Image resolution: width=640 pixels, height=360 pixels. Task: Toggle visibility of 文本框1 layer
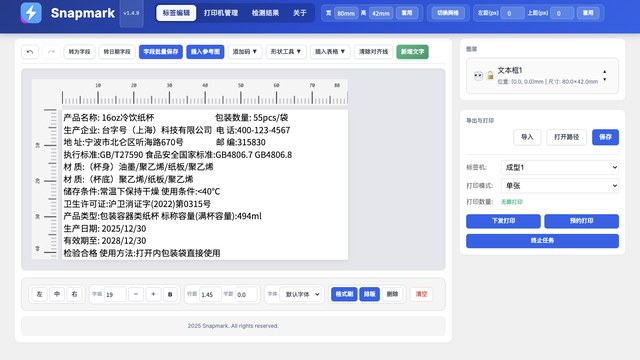(478, 76)
